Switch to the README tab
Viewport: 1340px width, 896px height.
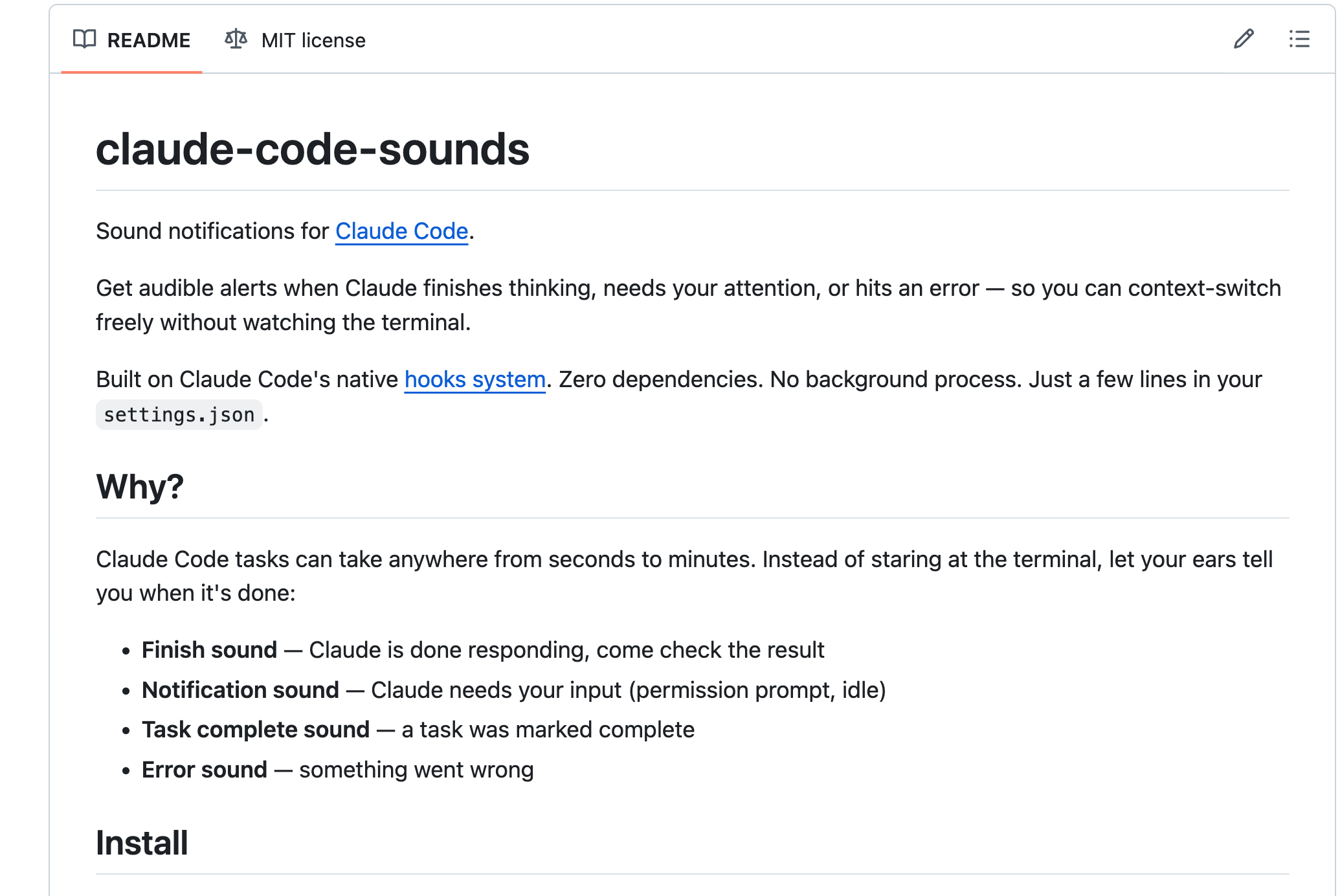pos(149,39)
